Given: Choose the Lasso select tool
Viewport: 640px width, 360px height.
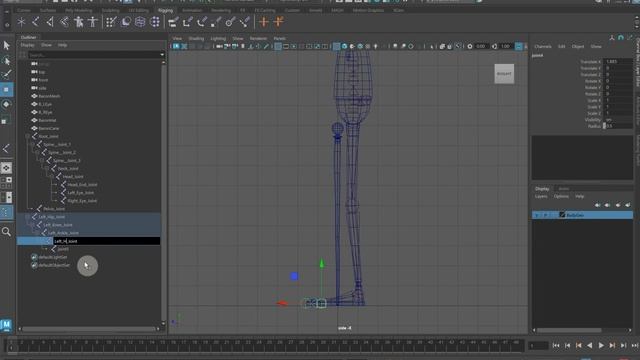Looking at the screenshot, I should [7, 60].
